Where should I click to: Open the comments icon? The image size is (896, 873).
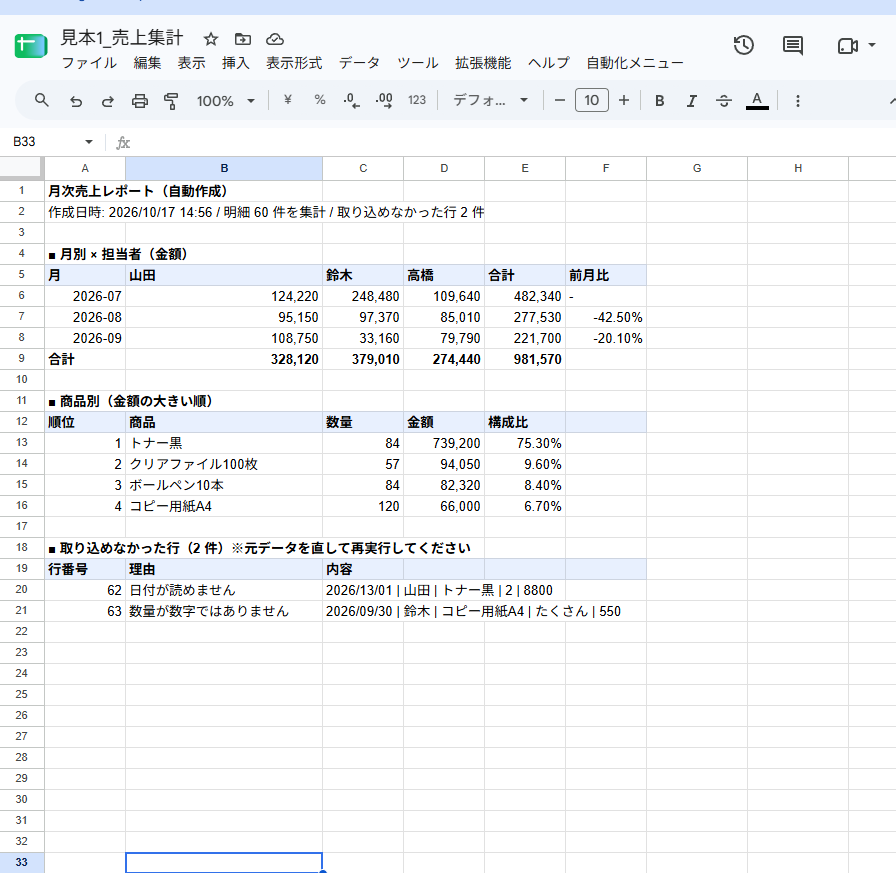pyautogui.click(x=793, y=45)
